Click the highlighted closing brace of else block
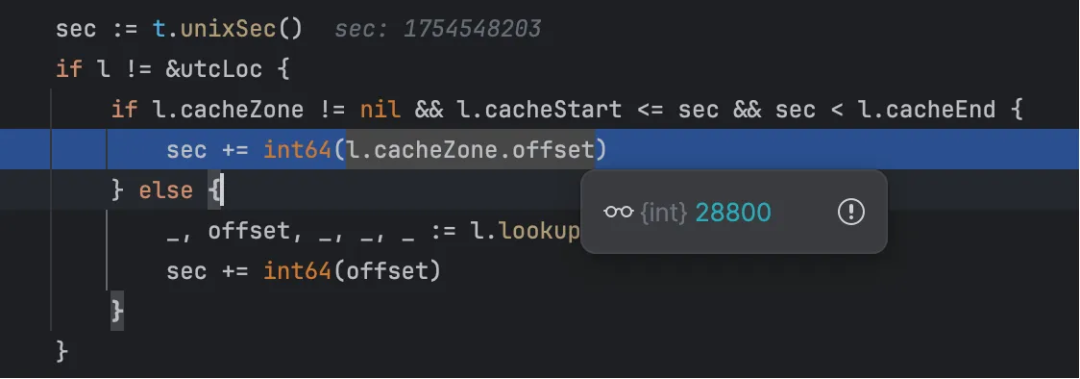 117,311
